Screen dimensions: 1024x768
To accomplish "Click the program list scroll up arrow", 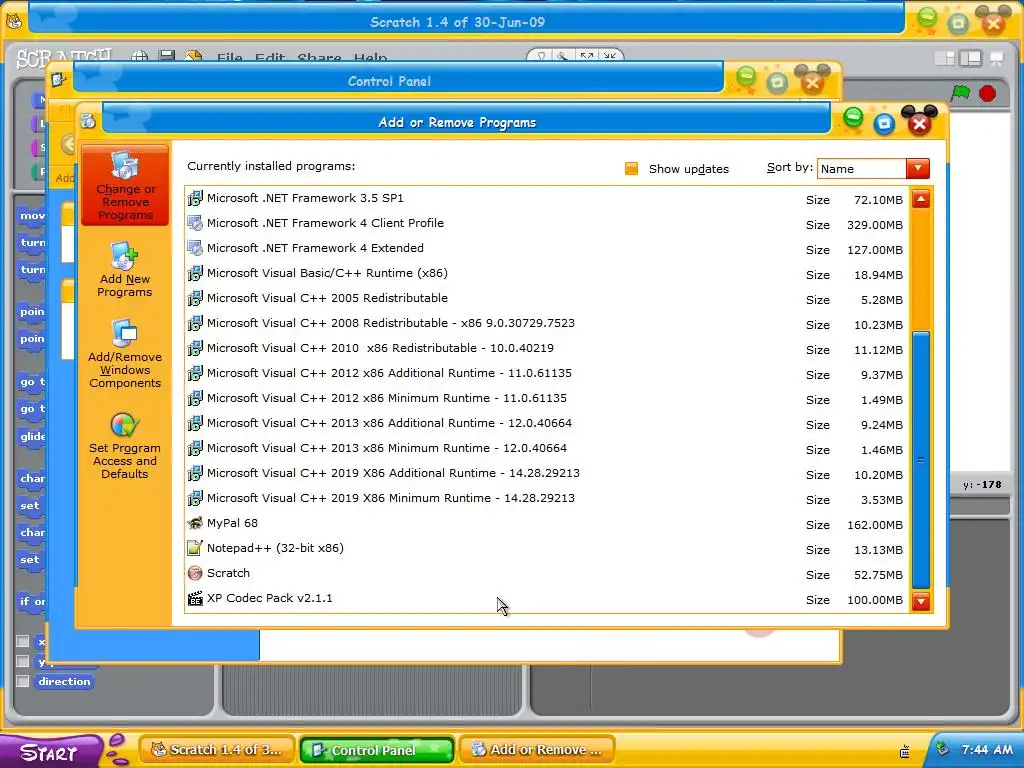I will [x=921, y=199].
